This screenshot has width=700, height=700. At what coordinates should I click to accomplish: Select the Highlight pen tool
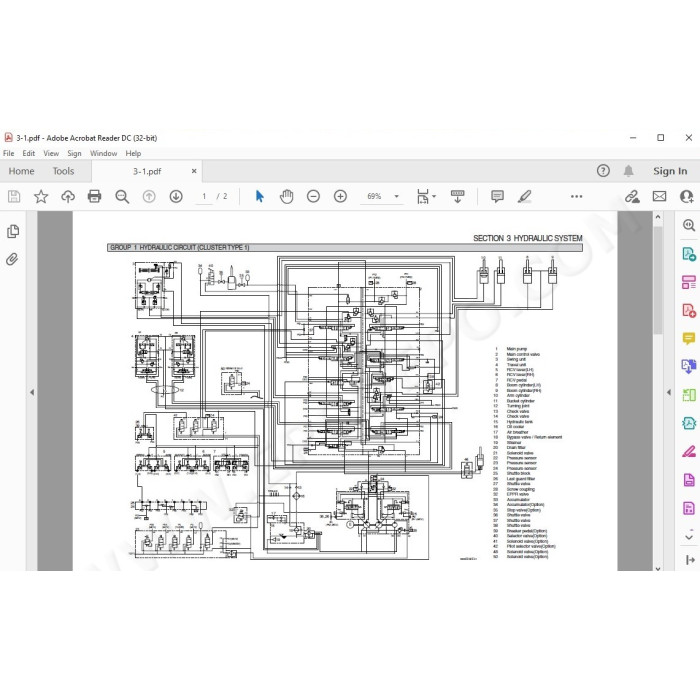[x=524, y=196]
